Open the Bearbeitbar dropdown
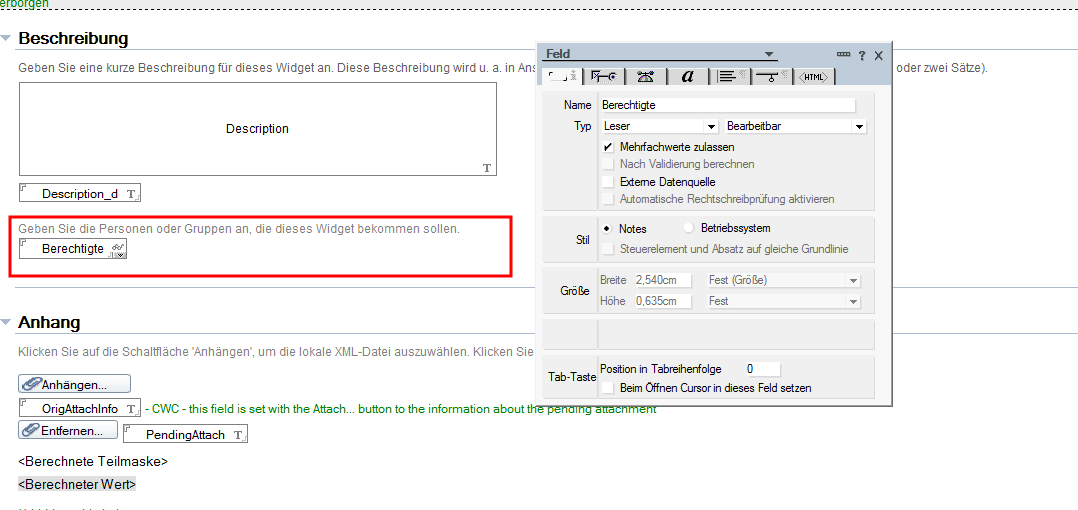Image resolution: width=1078 pixels, height=510 pixels. tap(858, 127)
